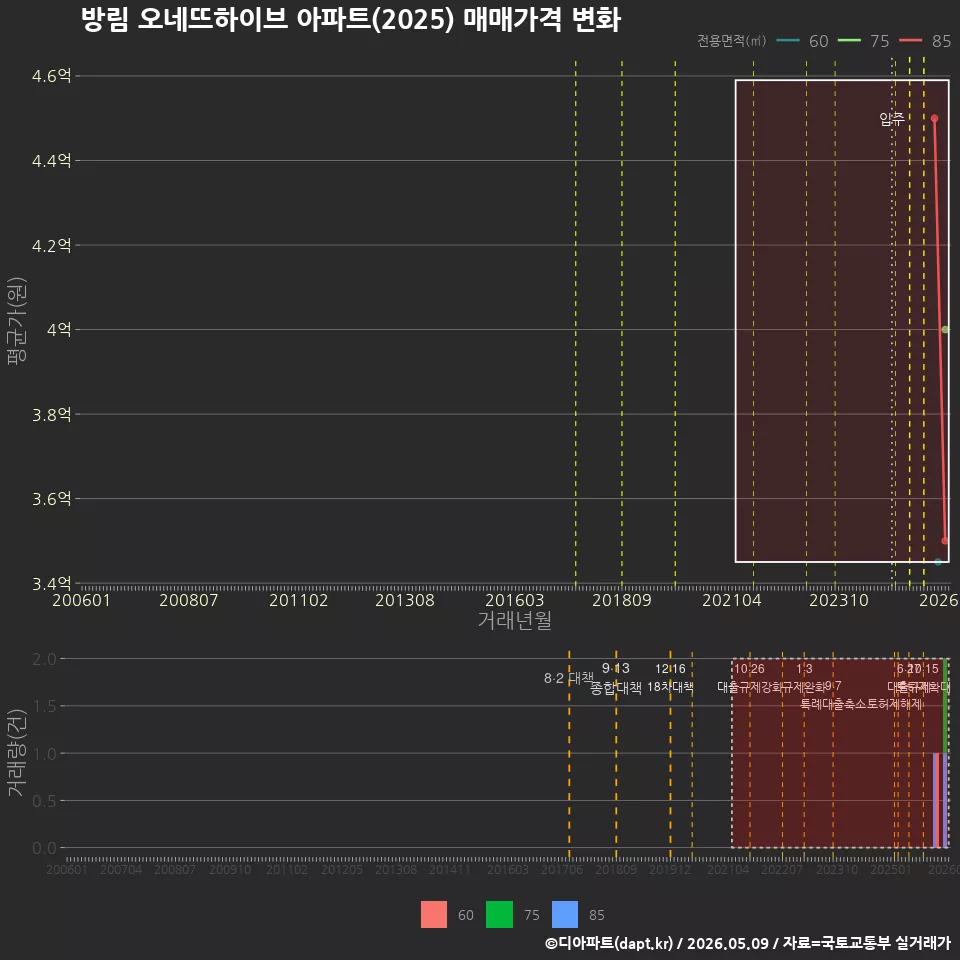Click '201102' on the price chart x-axis

pyautogui.click(x=299, y=600)
